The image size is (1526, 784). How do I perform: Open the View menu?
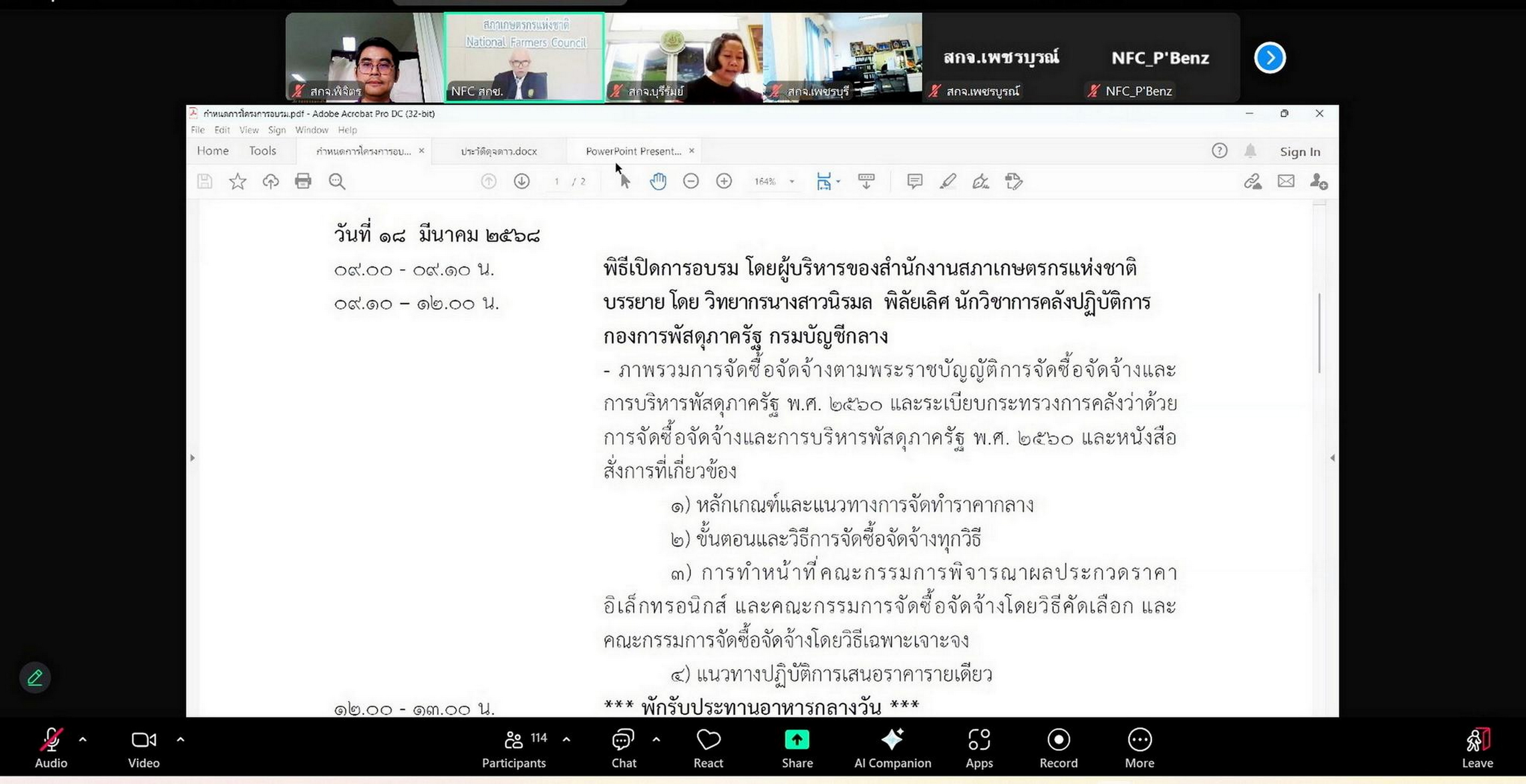tap(249, 130)
